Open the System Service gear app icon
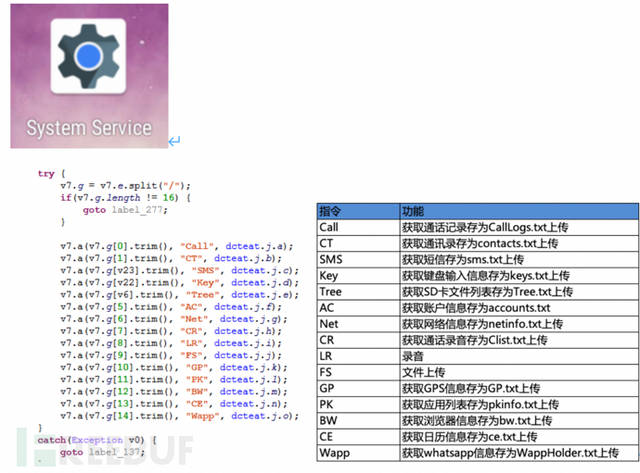The height and width of the screenshot is (473, 640). pyautogui.click(x=89, y=56)
